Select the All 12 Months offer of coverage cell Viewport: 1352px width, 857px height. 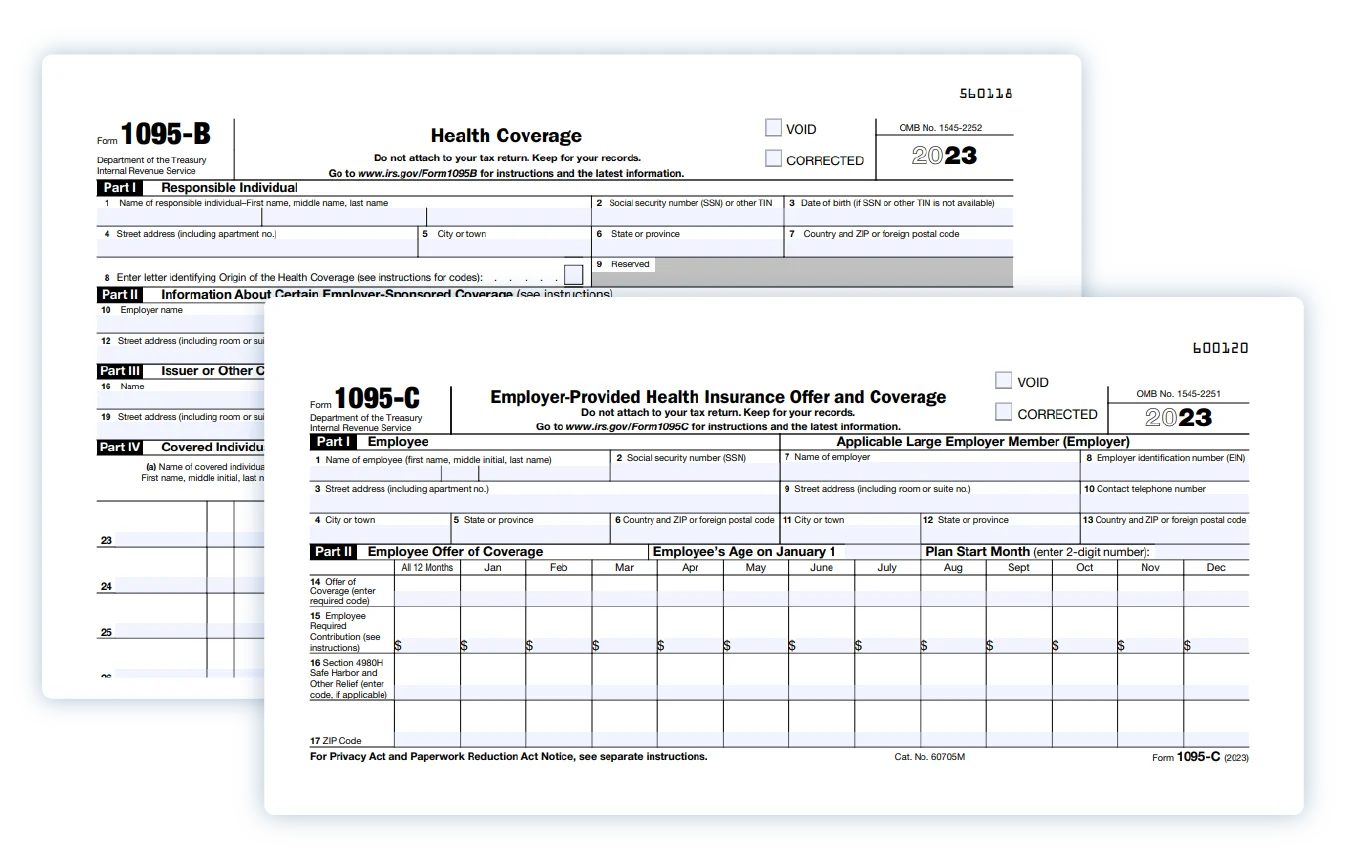[427, 597]
